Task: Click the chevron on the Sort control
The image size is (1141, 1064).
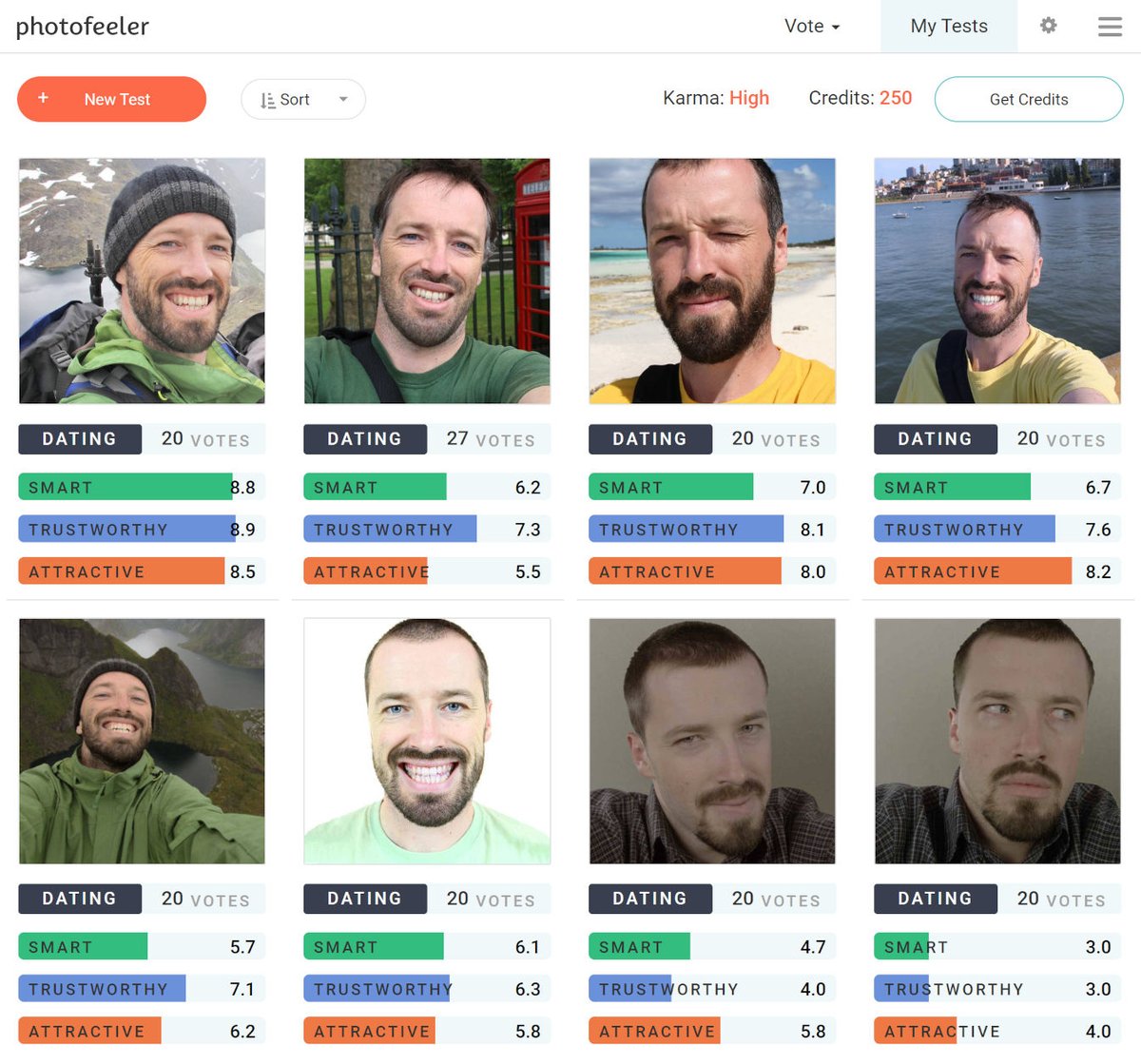Action: click(x=342, y=99)
